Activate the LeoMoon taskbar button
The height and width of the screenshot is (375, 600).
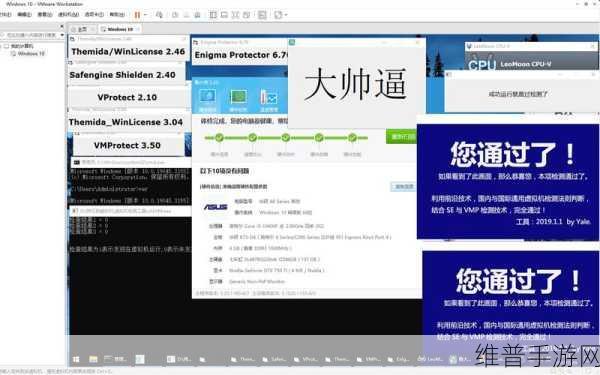point(430,359)
